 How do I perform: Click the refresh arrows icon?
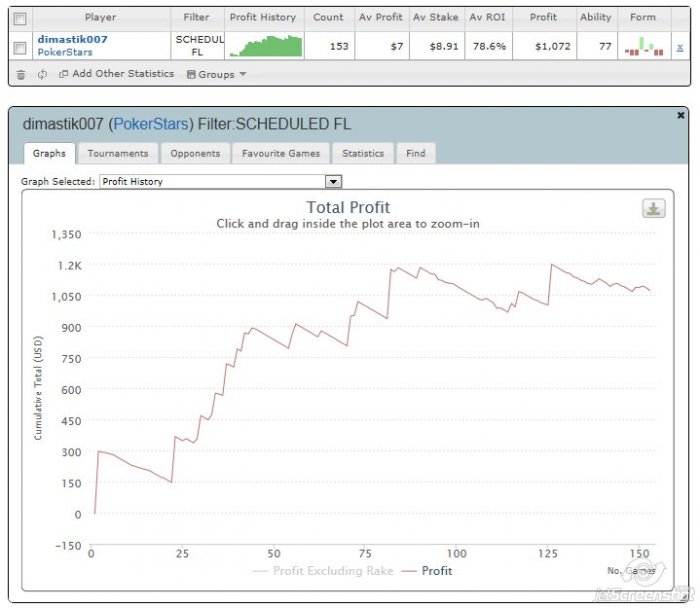click(x=42, y=75)
